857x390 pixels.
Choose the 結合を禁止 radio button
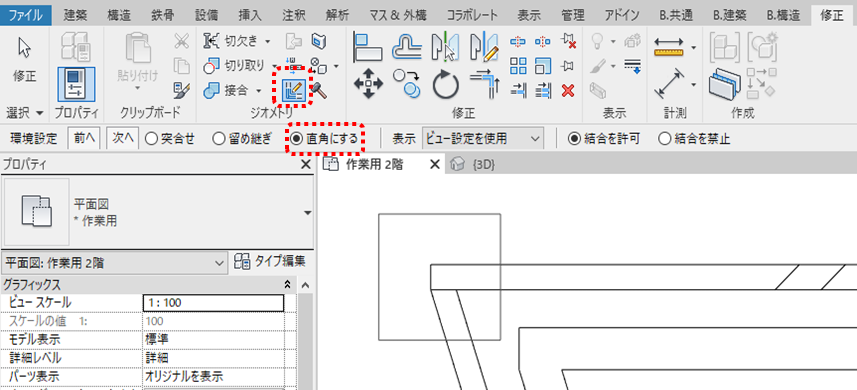695,139
